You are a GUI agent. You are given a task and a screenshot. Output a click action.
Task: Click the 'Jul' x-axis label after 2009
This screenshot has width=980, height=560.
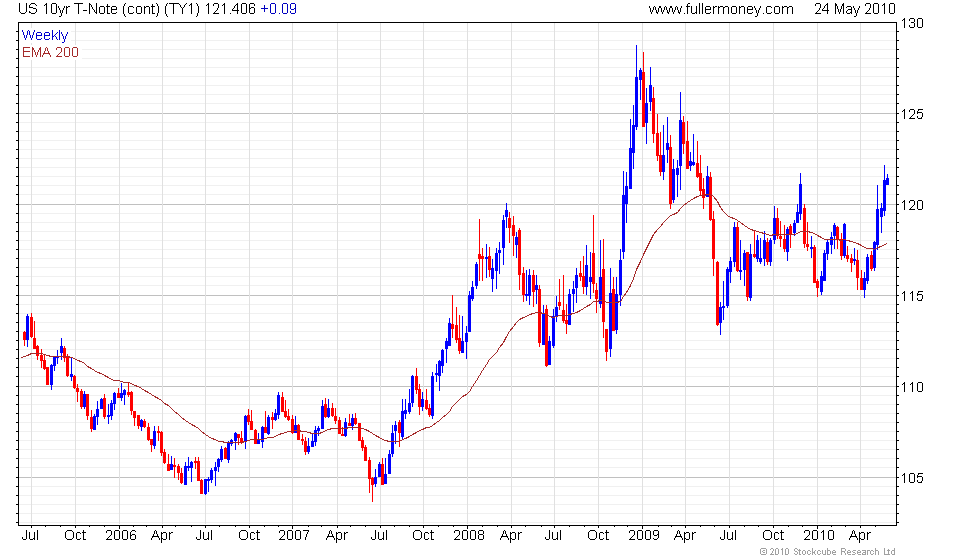pos(728,536)
